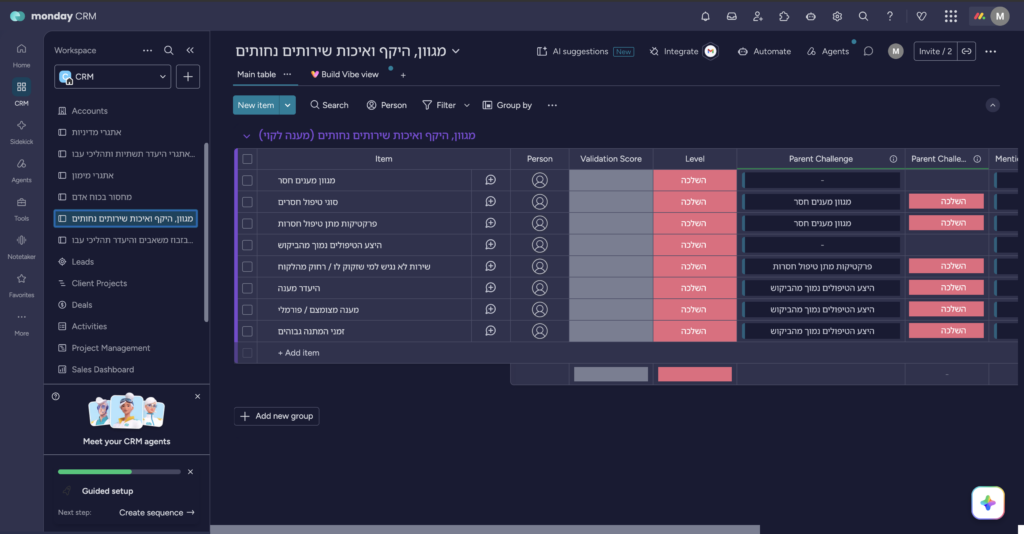Tick the checkbox for זמני המתנה גבוהים
The width and height of the screenshot is (1024, 534).
tap(247, 331)
